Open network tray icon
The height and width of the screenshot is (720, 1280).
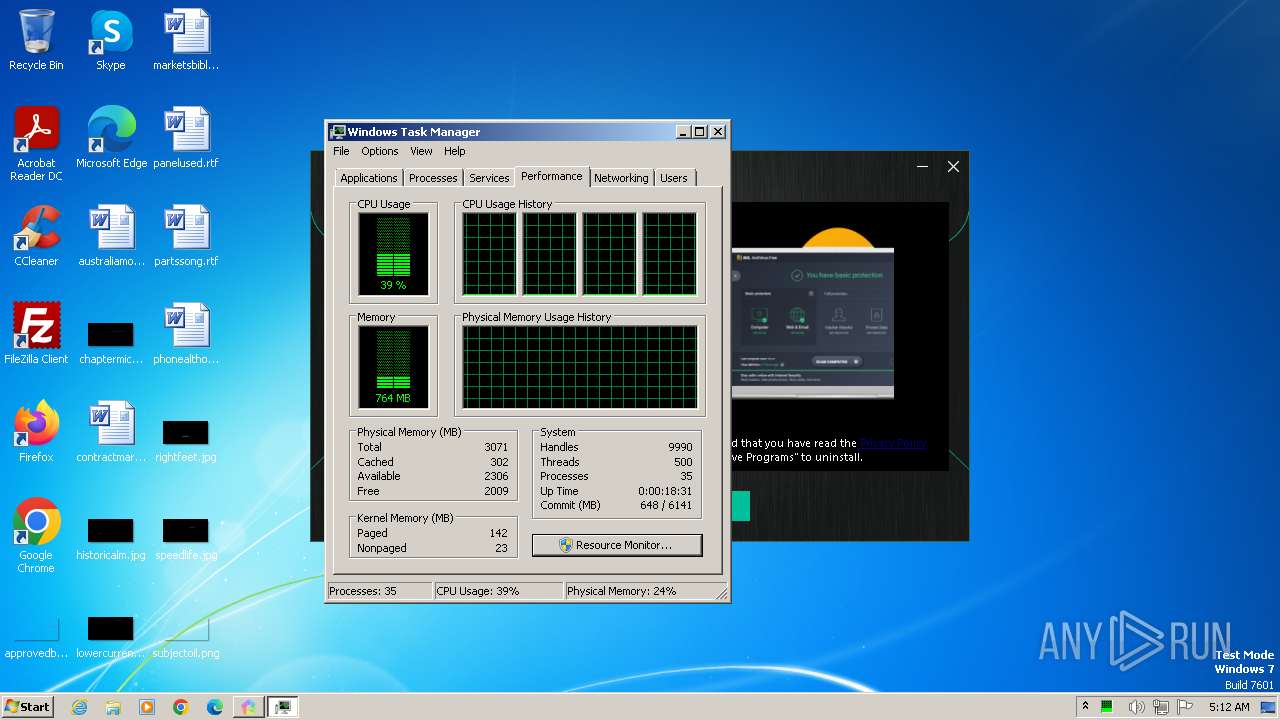point(1161,707)
